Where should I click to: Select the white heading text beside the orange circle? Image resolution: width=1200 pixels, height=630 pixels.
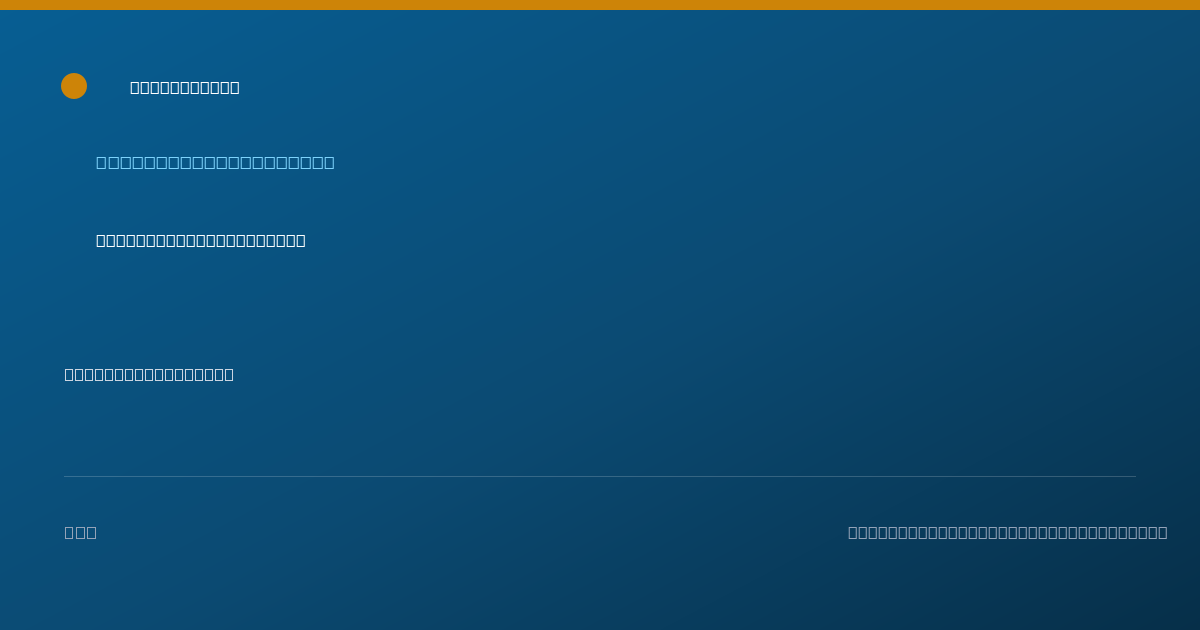[185, 87]
